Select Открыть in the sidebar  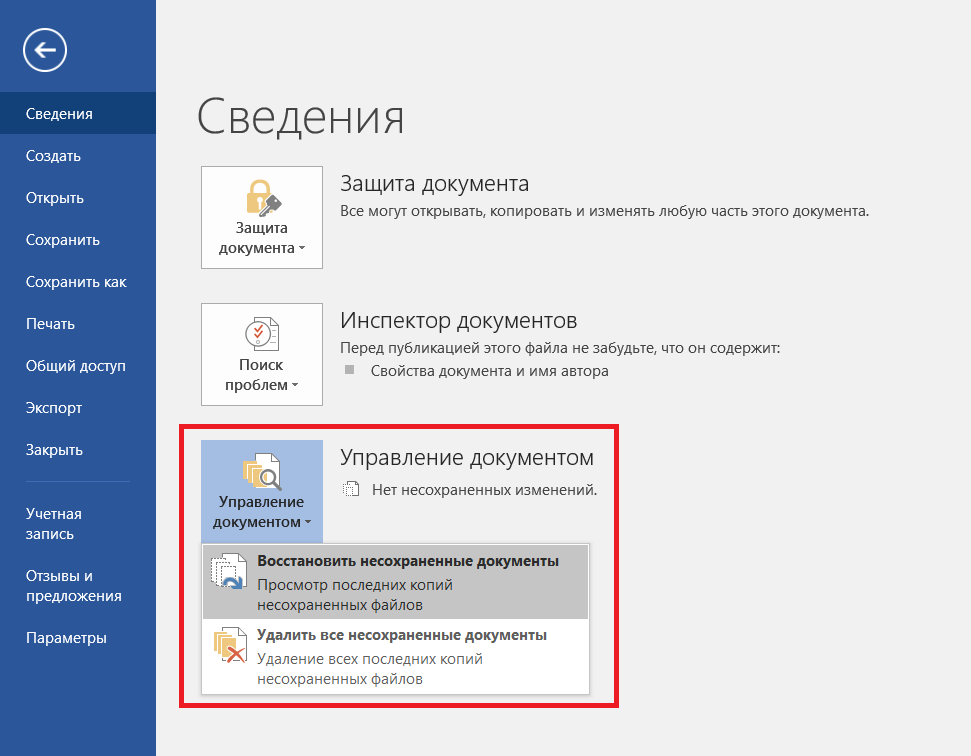pos(78,198)
